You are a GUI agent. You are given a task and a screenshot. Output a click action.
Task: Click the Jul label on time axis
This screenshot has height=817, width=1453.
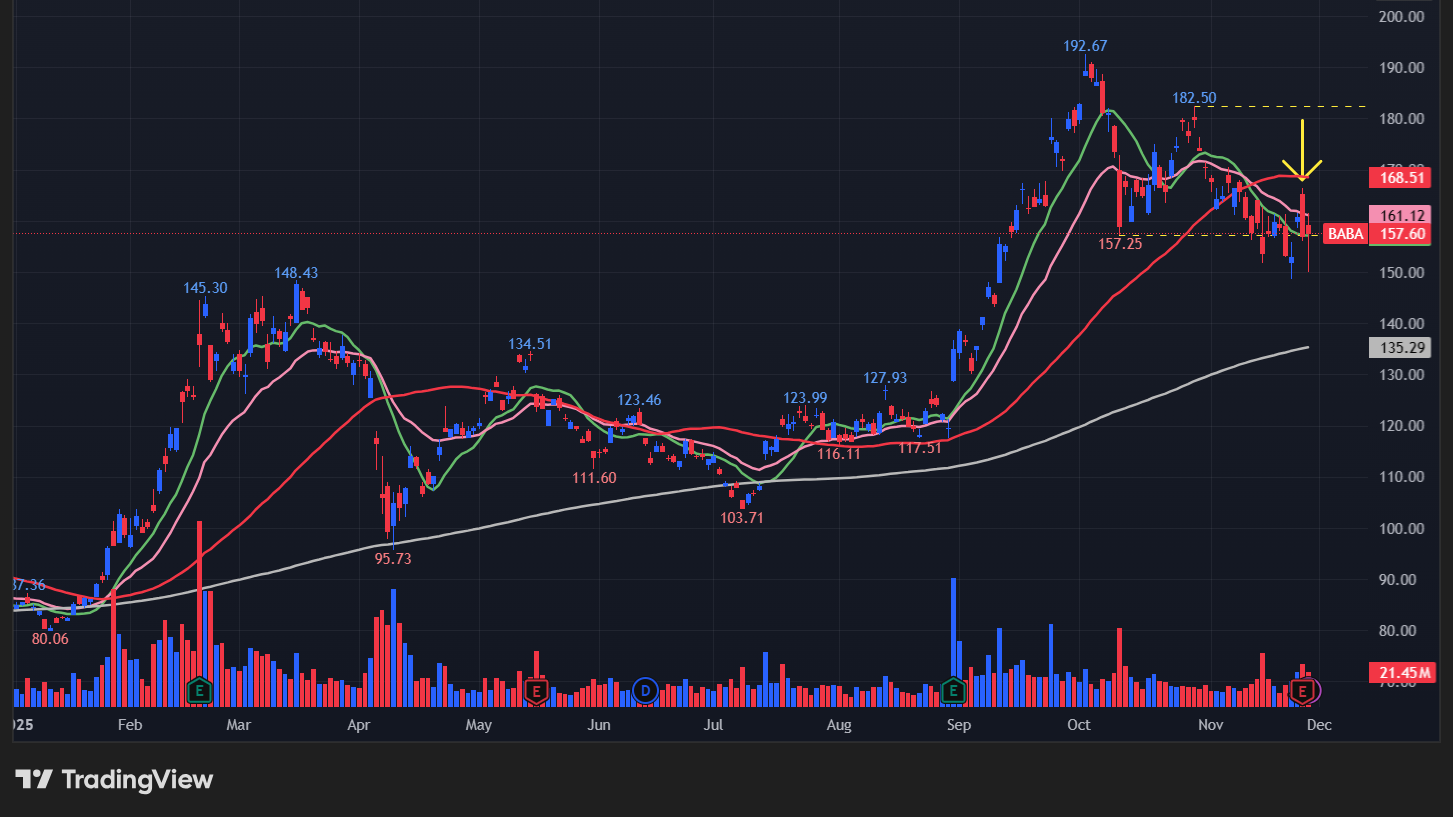[713, 725]
